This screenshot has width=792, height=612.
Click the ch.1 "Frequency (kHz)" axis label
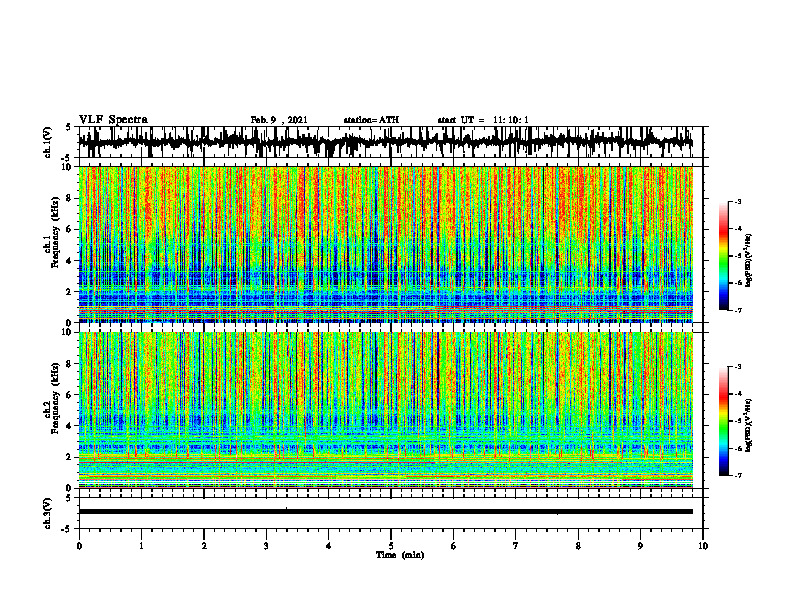55,232
